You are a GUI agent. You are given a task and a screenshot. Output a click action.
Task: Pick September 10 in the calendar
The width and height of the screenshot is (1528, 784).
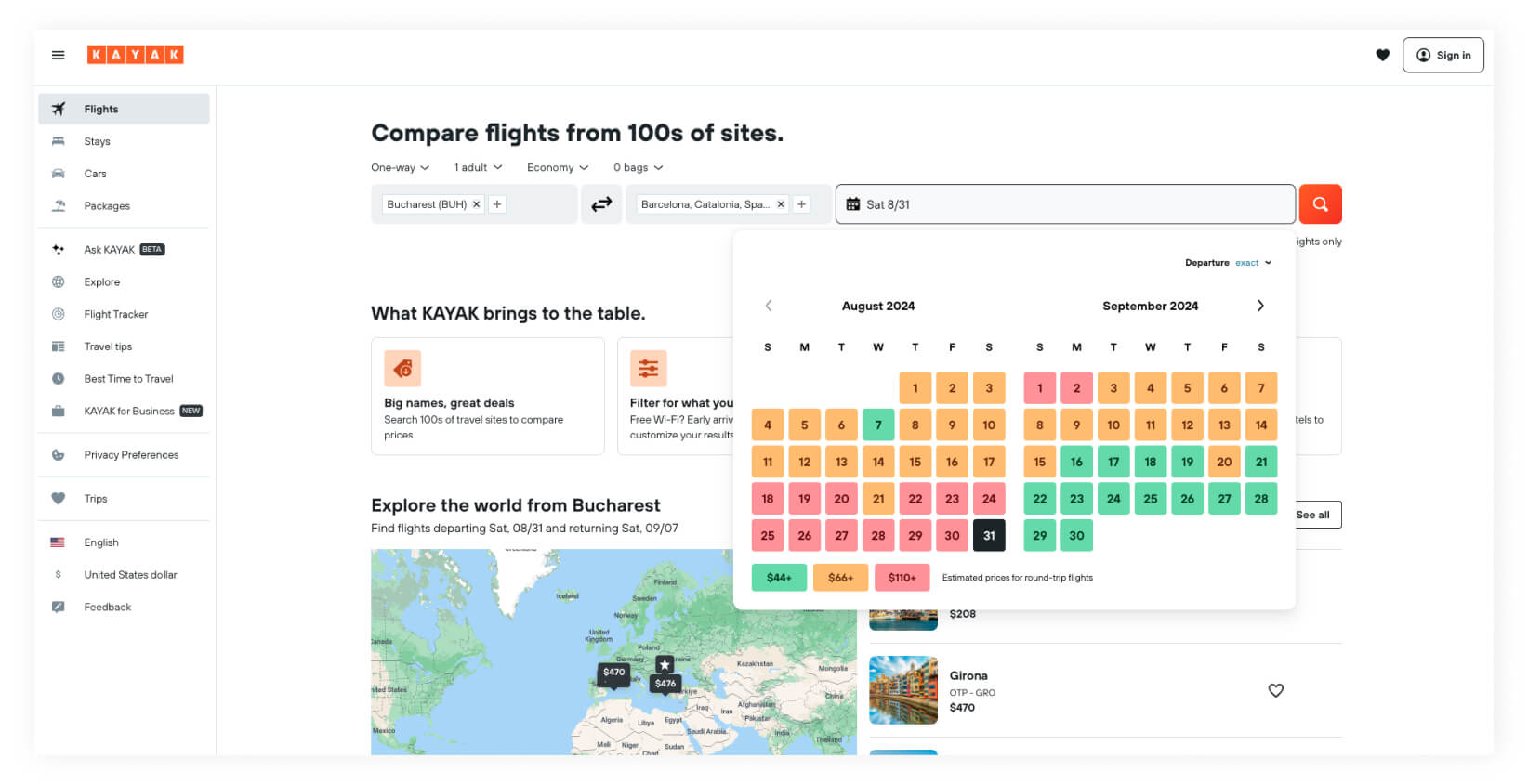pos(1113,425)
